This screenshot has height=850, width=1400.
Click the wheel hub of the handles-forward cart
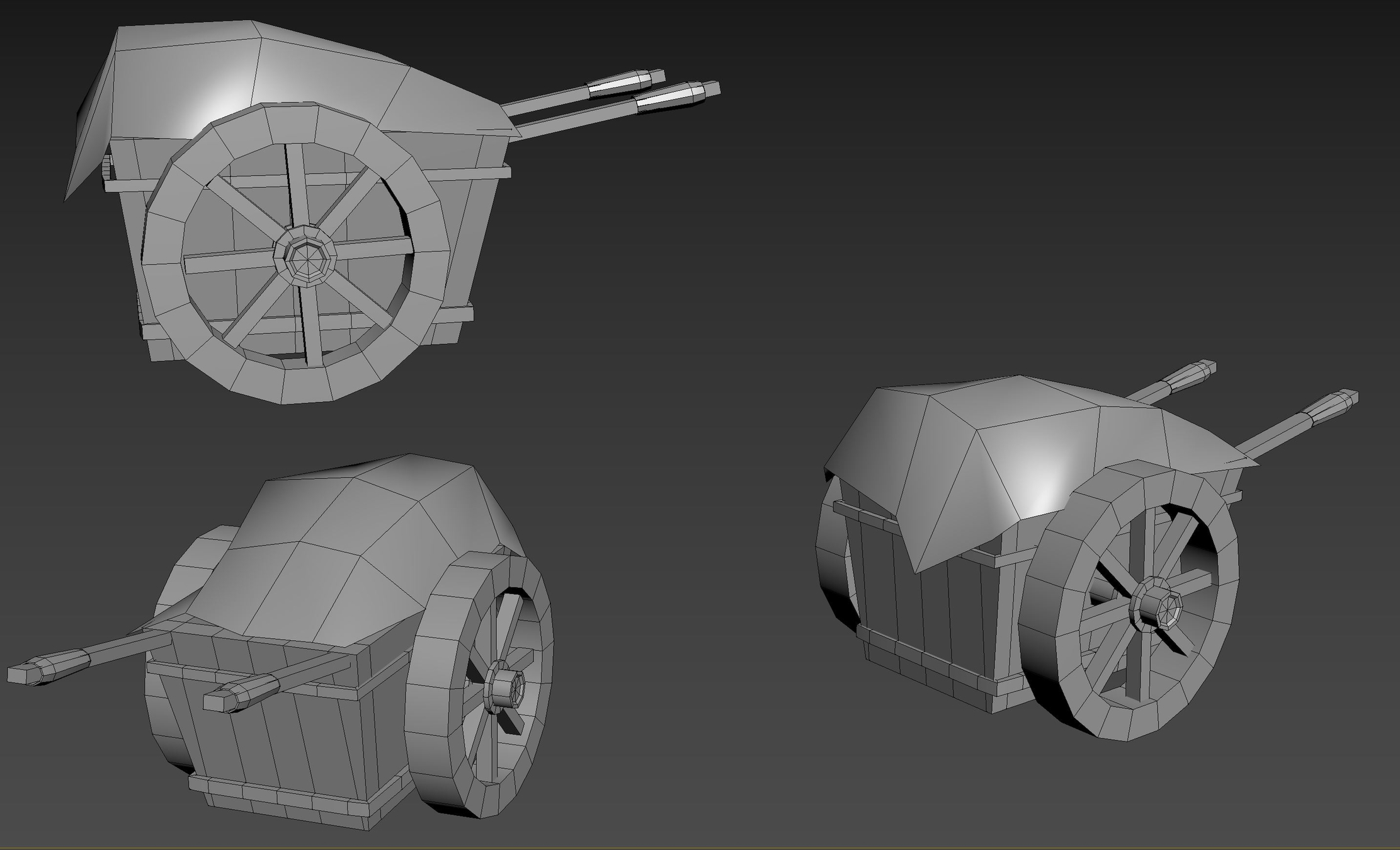point(504,687)
